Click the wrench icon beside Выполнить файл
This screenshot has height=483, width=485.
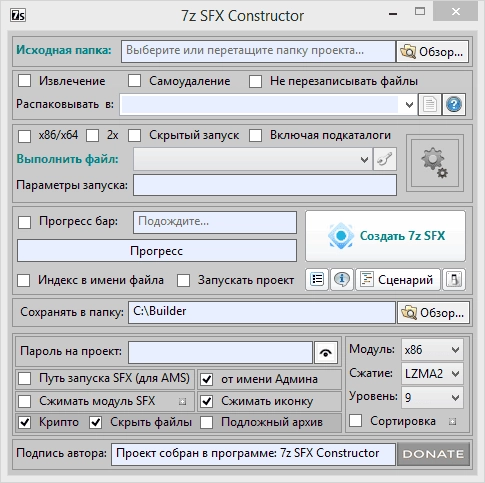click(x=385, y=159)
